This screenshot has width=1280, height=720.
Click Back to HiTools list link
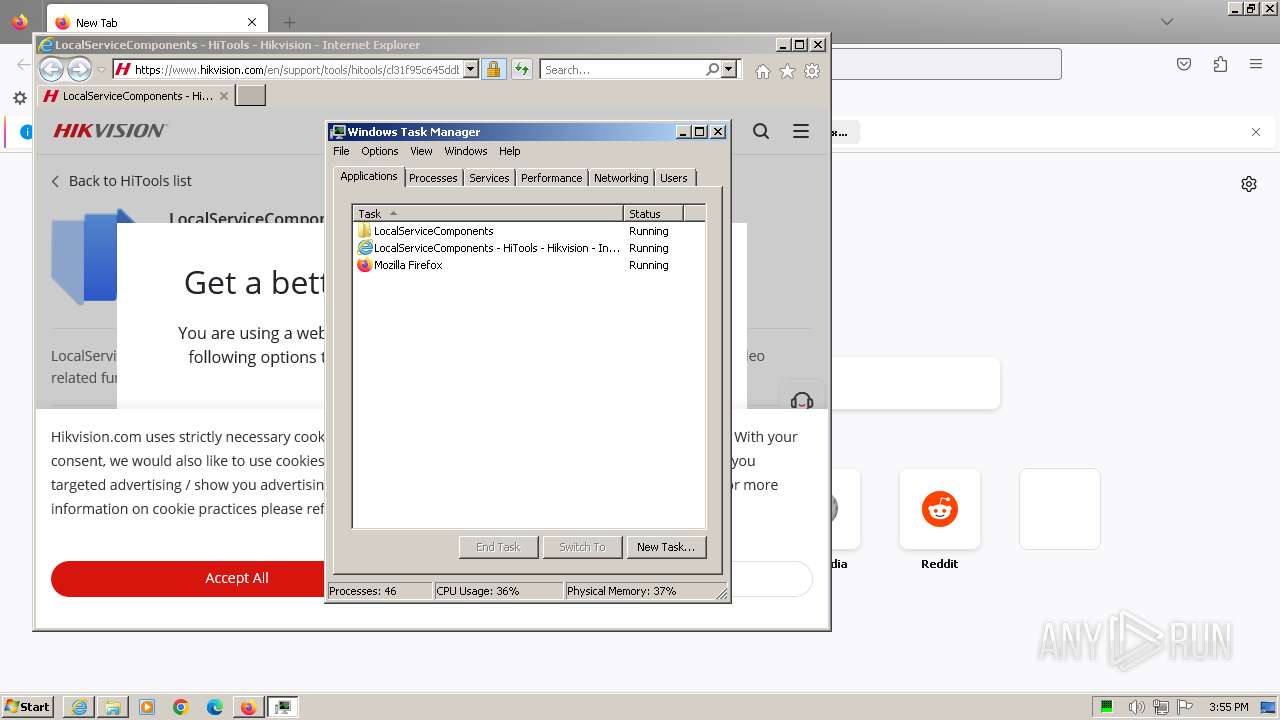point(121,181)
